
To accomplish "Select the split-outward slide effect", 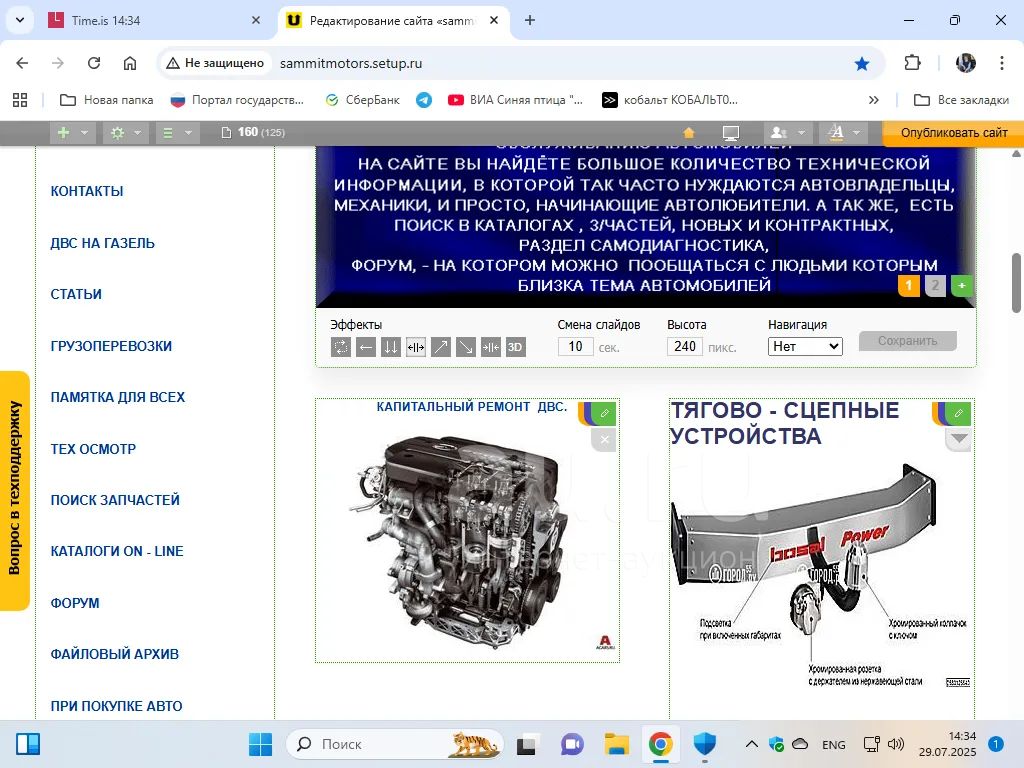I will point(416,347).
